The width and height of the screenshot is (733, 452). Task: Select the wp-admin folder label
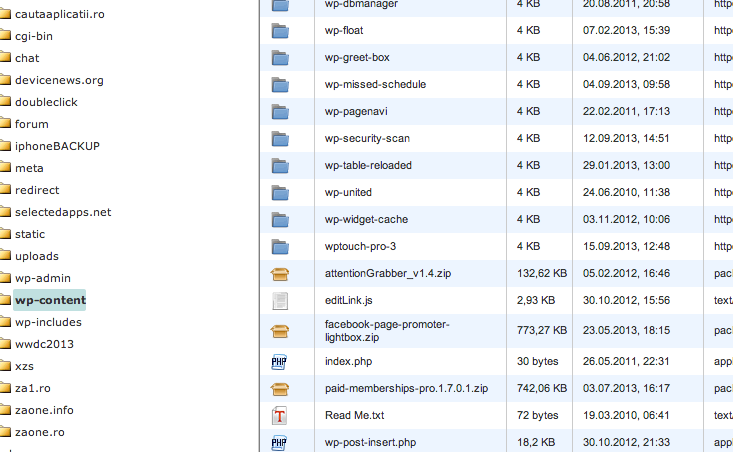click(43, 278)
